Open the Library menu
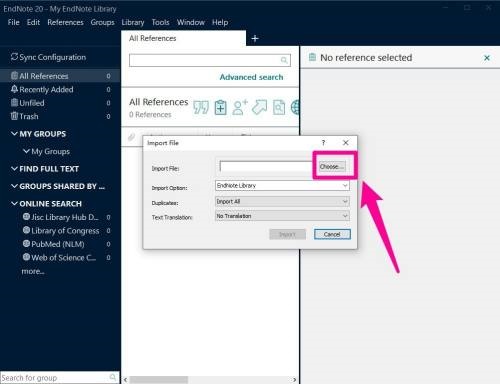500x384 pixels. coord(133,22)
